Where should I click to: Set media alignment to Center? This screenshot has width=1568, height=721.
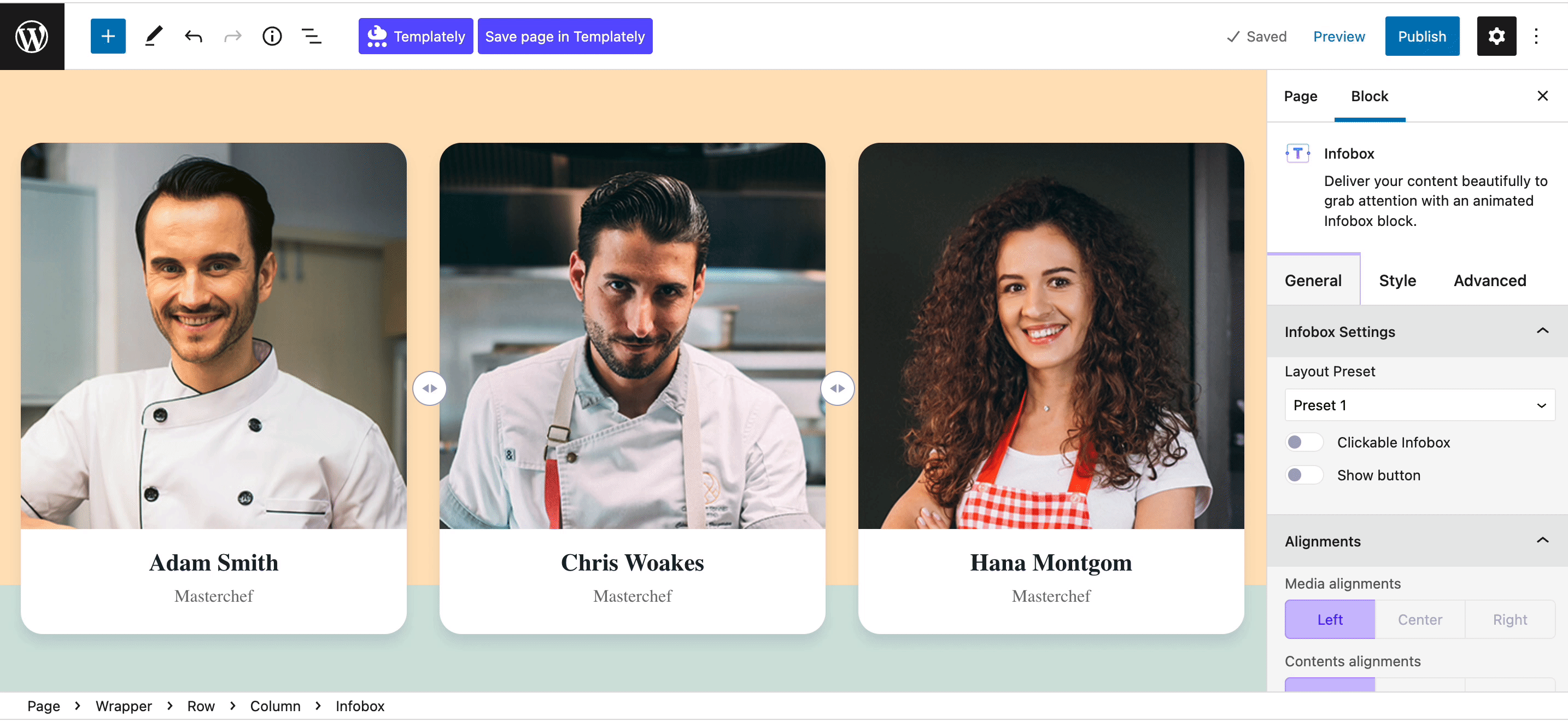(x=1419, y=619)
